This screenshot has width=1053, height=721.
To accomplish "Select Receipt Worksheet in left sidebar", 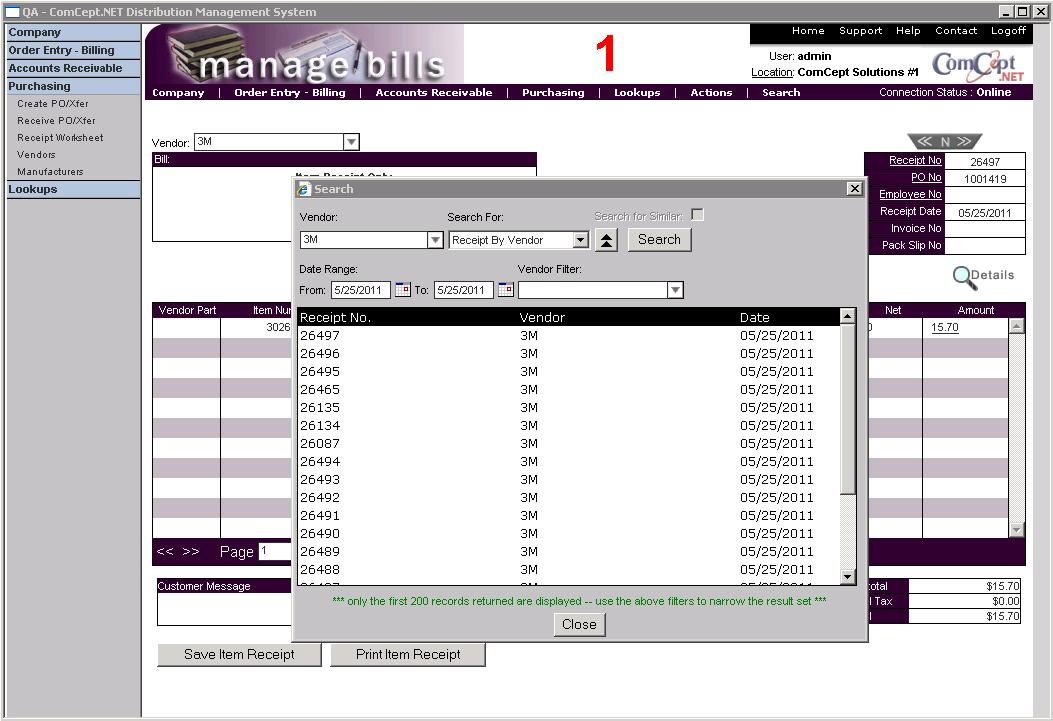I will coord(60,138).
